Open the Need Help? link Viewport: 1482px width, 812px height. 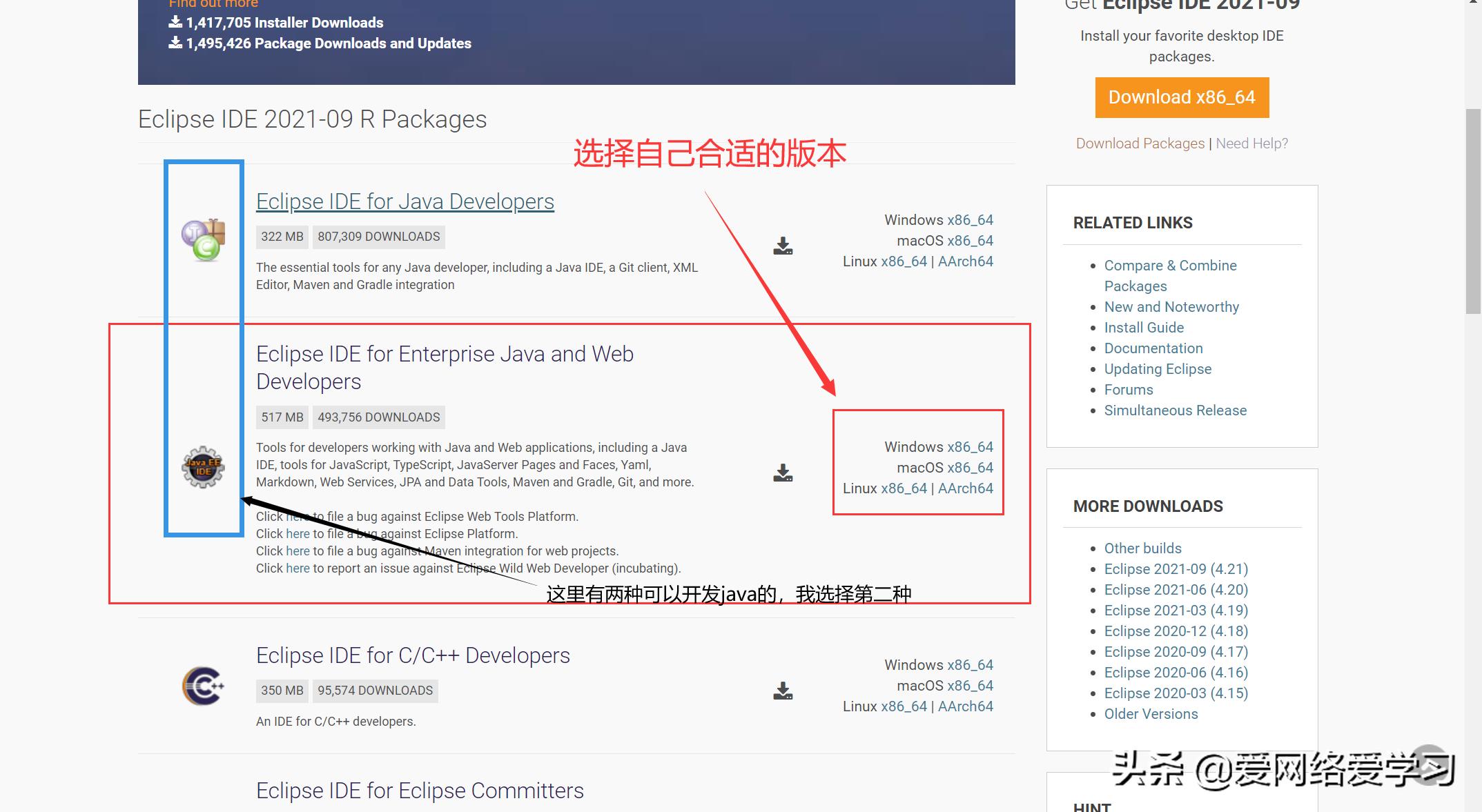click(1251, 143)
